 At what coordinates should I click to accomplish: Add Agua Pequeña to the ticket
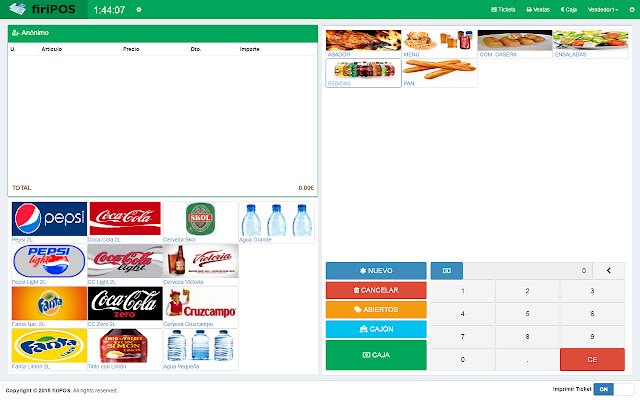click(x=200, y=349)
